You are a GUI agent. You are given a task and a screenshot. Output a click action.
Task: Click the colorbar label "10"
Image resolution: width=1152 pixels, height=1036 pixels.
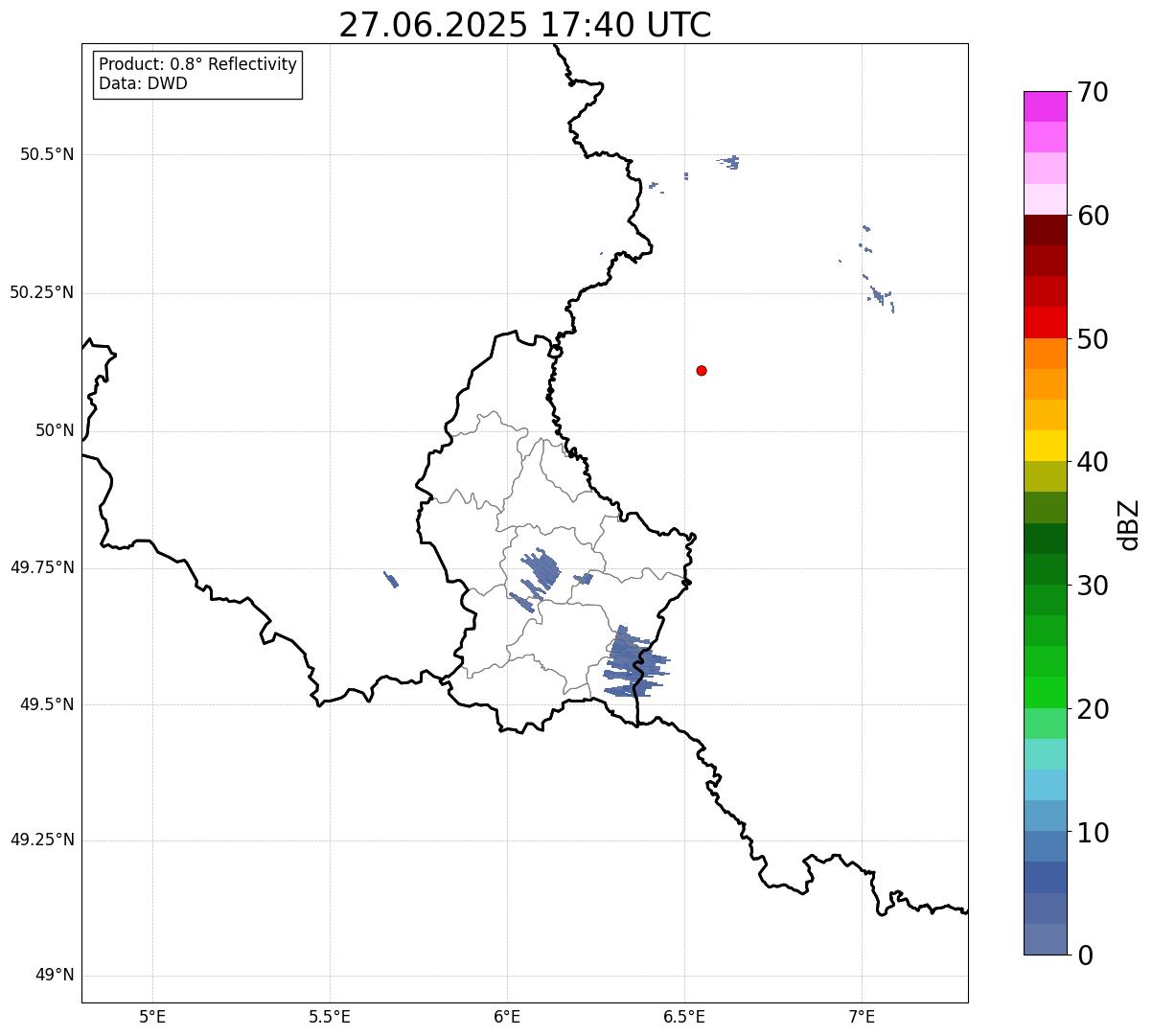tap(1093, 833)
